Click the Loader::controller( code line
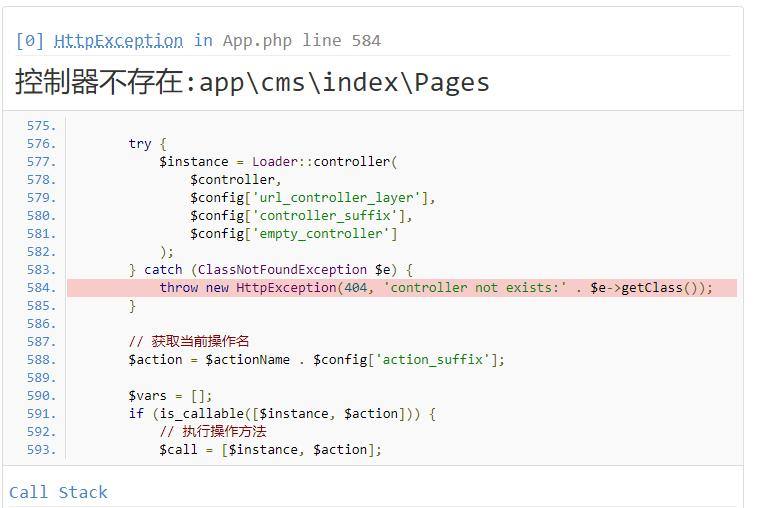Screen dimensions: 761x508 click(x=278, y=162)
